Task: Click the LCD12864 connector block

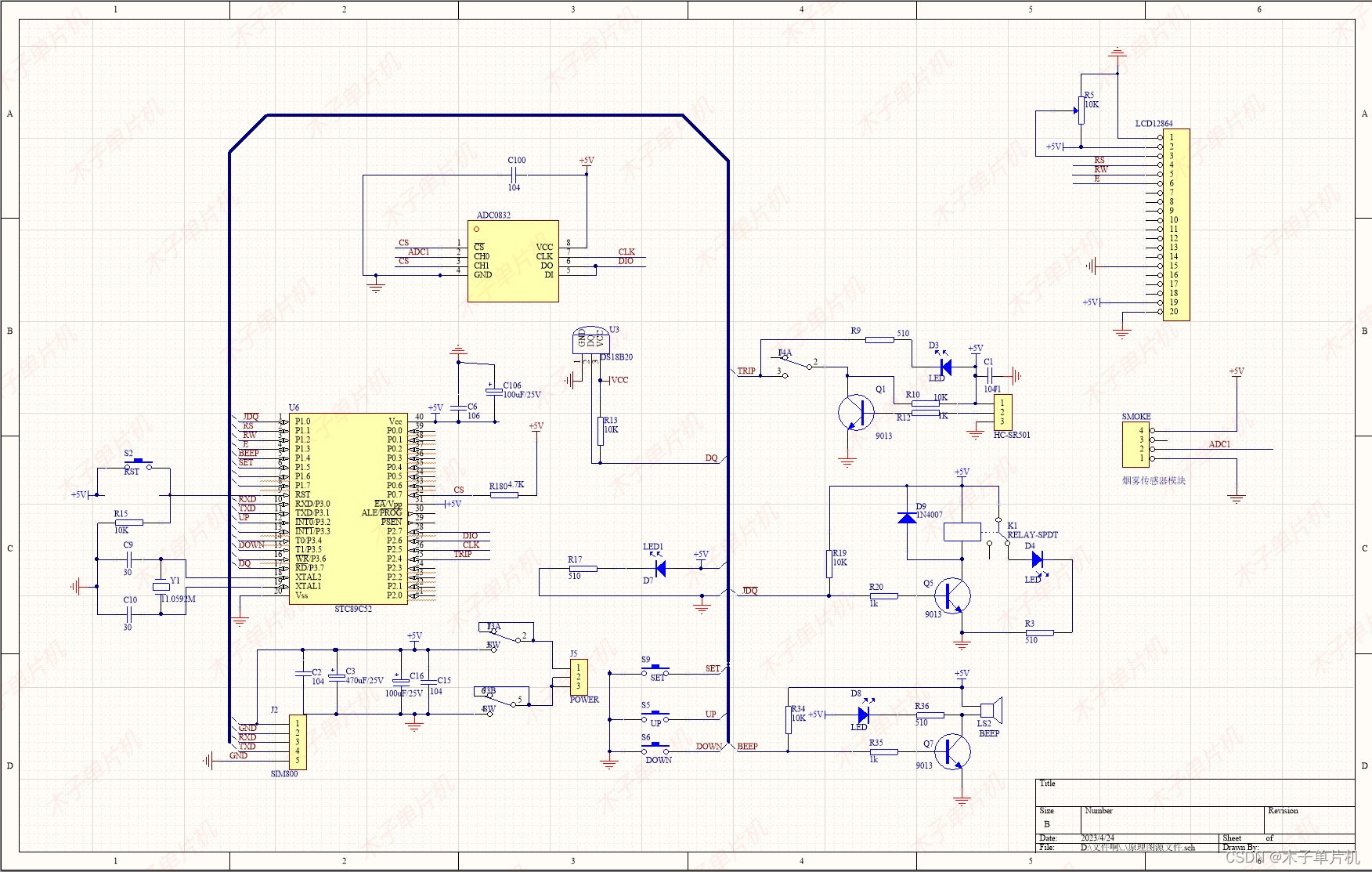Action: tap(1176, 225)
